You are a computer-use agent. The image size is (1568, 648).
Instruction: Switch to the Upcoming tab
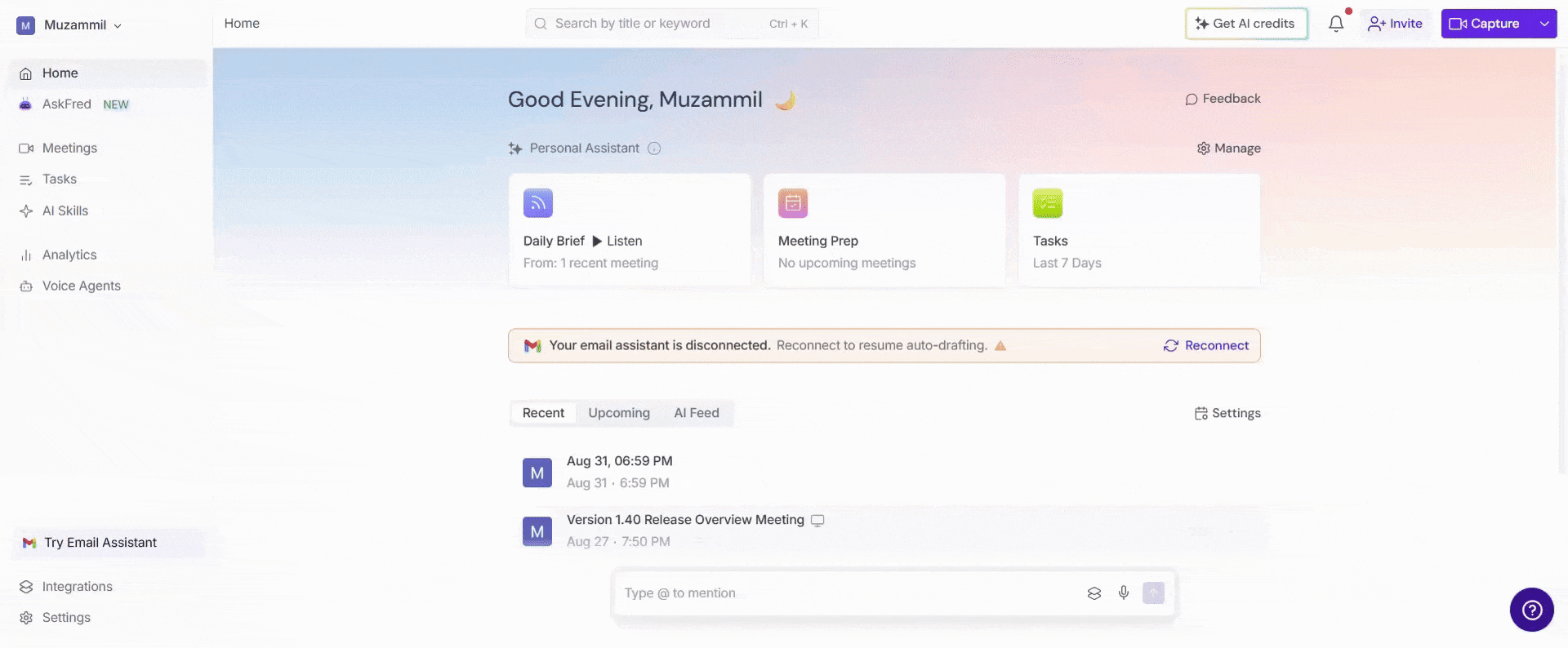pyautogui.click(x=619, y=413)
